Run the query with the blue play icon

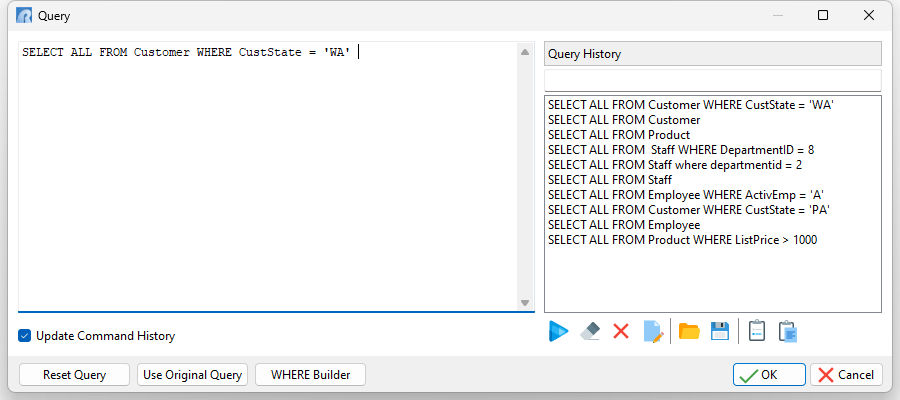click(558, 332)
